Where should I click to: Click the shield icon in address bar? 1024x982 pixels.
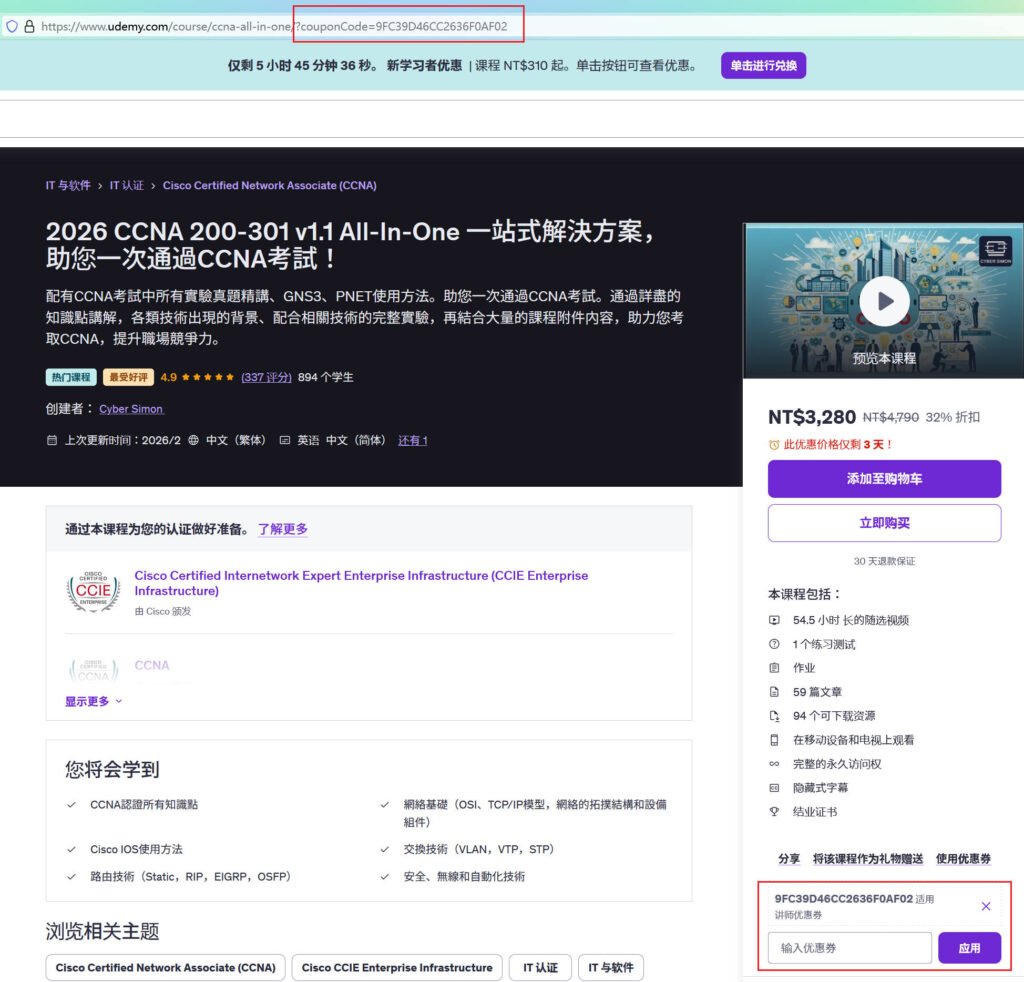point(12,27)
